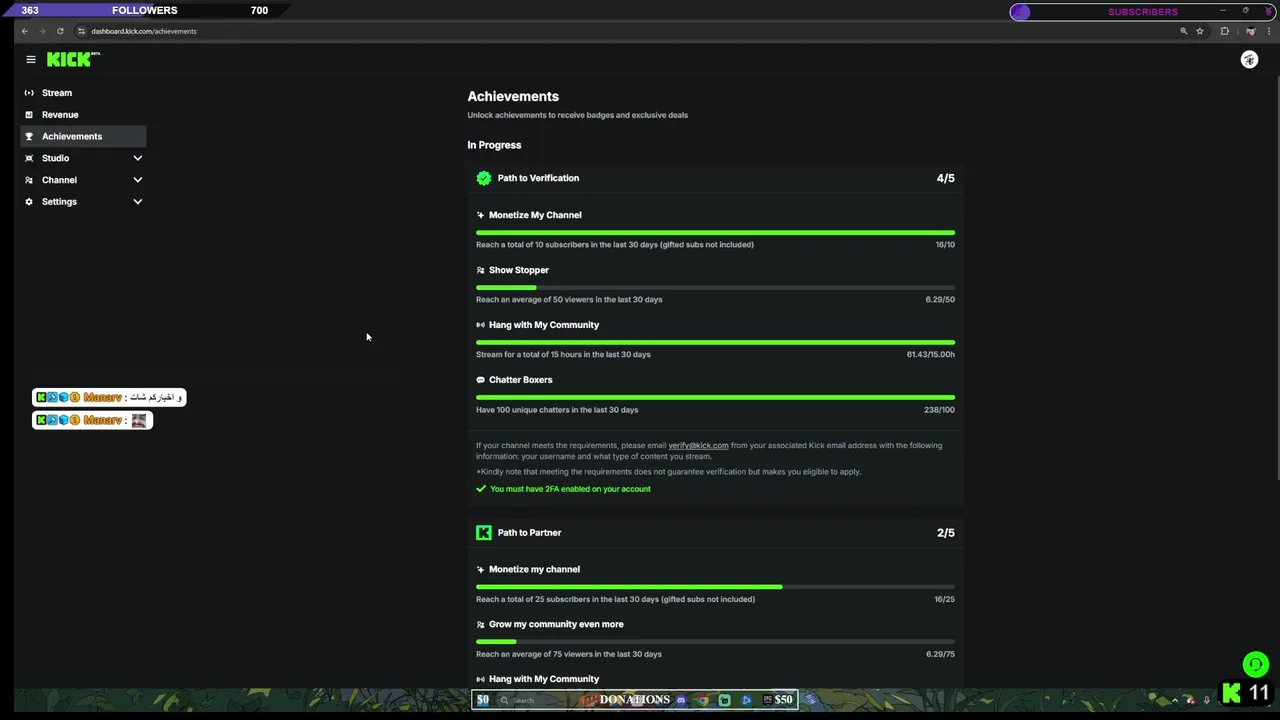The width and height of the screenshot is (1280, 720).
Task: Open the browser extensions puzzle icon
Action: 1224,31
